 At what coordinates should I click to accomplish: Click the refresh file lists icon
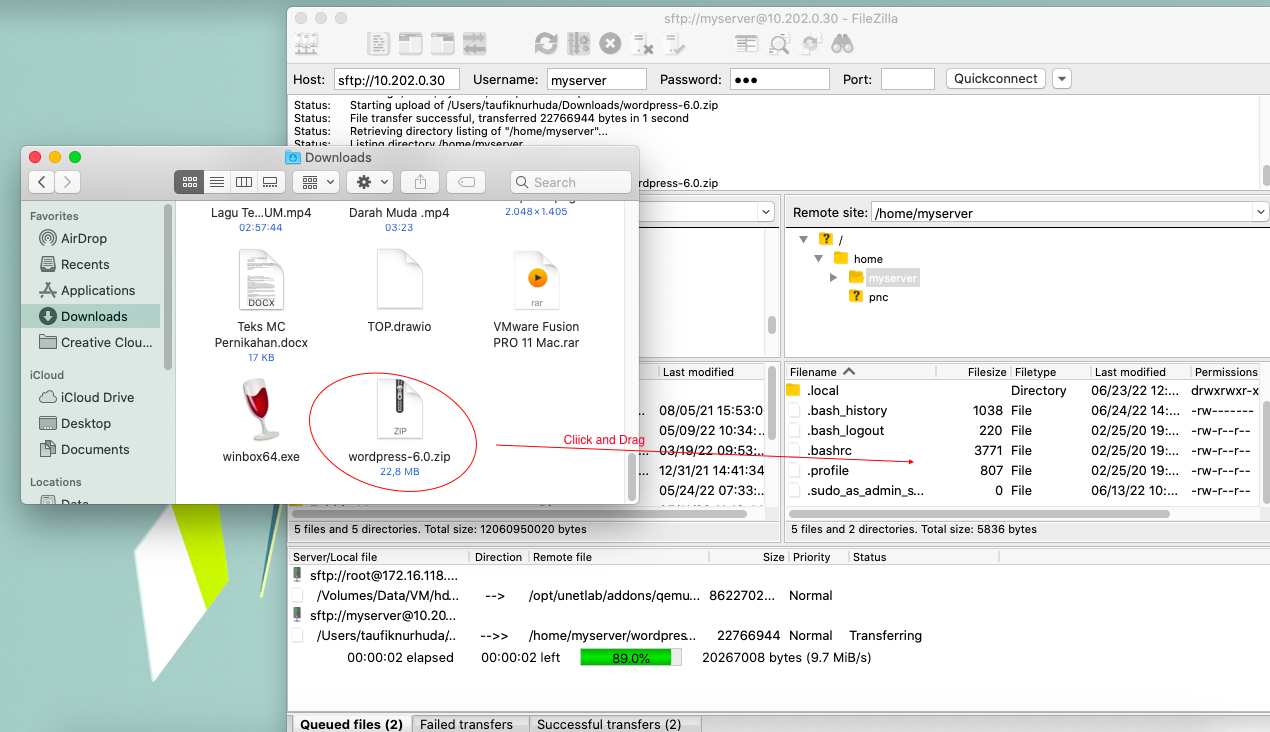tap(545, 43)
